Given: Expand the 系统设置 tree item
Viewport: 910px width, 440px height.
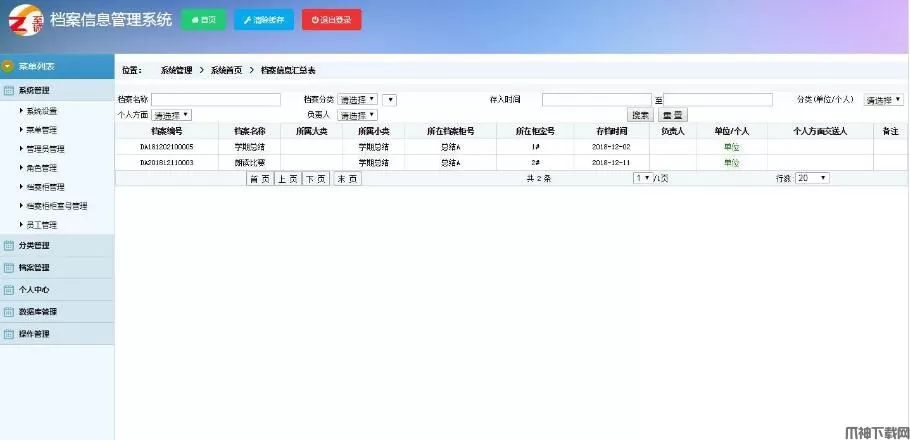Looking at the screenshot, I should point(41,111).
